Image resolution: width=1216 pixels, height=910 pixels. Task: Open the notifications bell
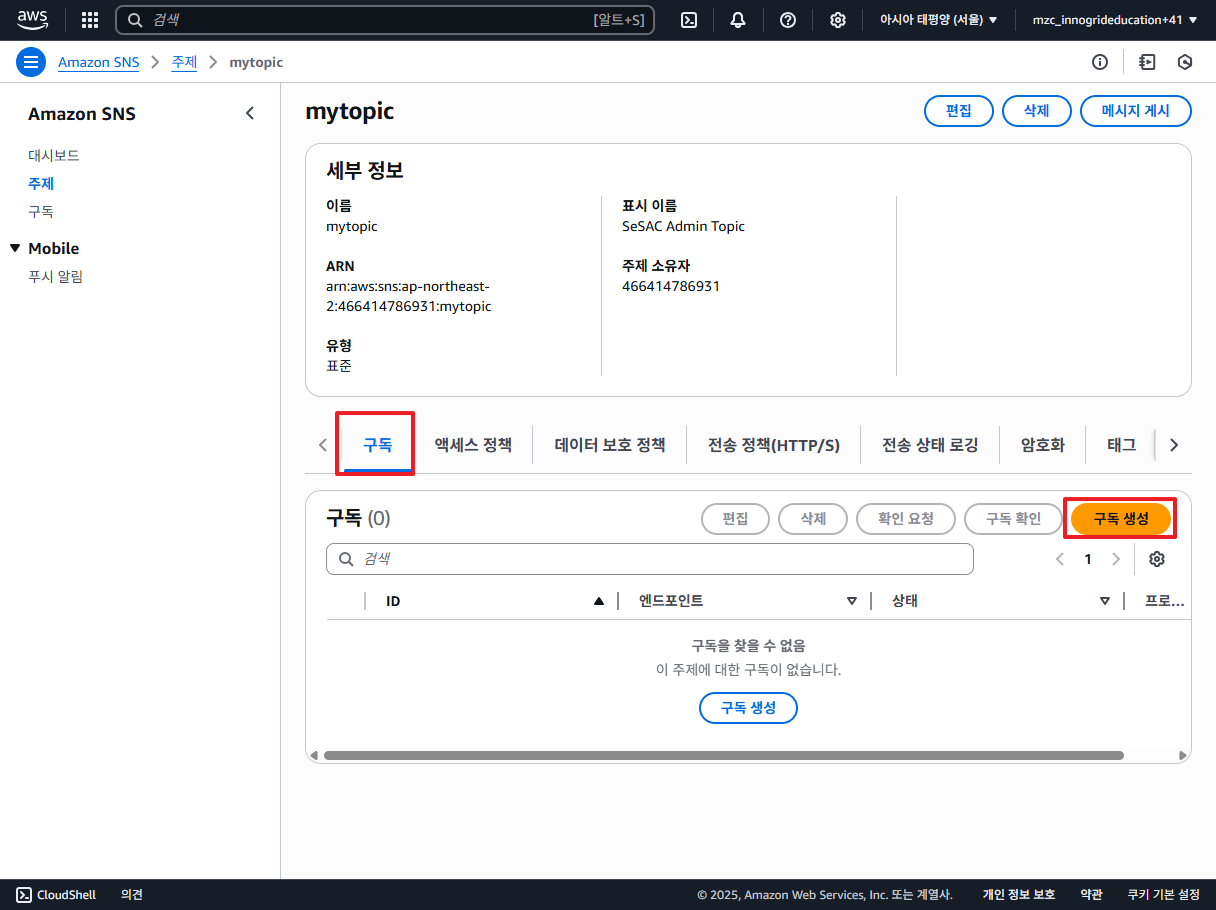738,20
